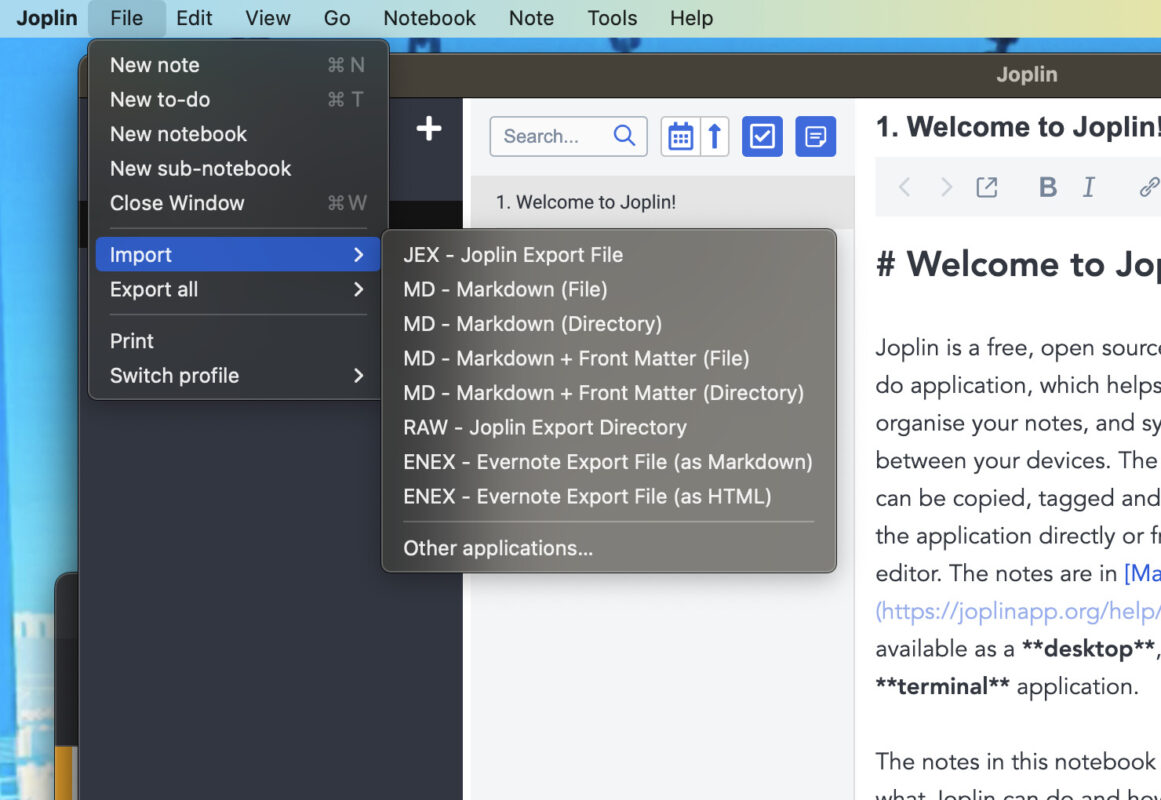Open the Tools menu in menu bar
The image size is (1161, 800).
[x=612, y=18]
